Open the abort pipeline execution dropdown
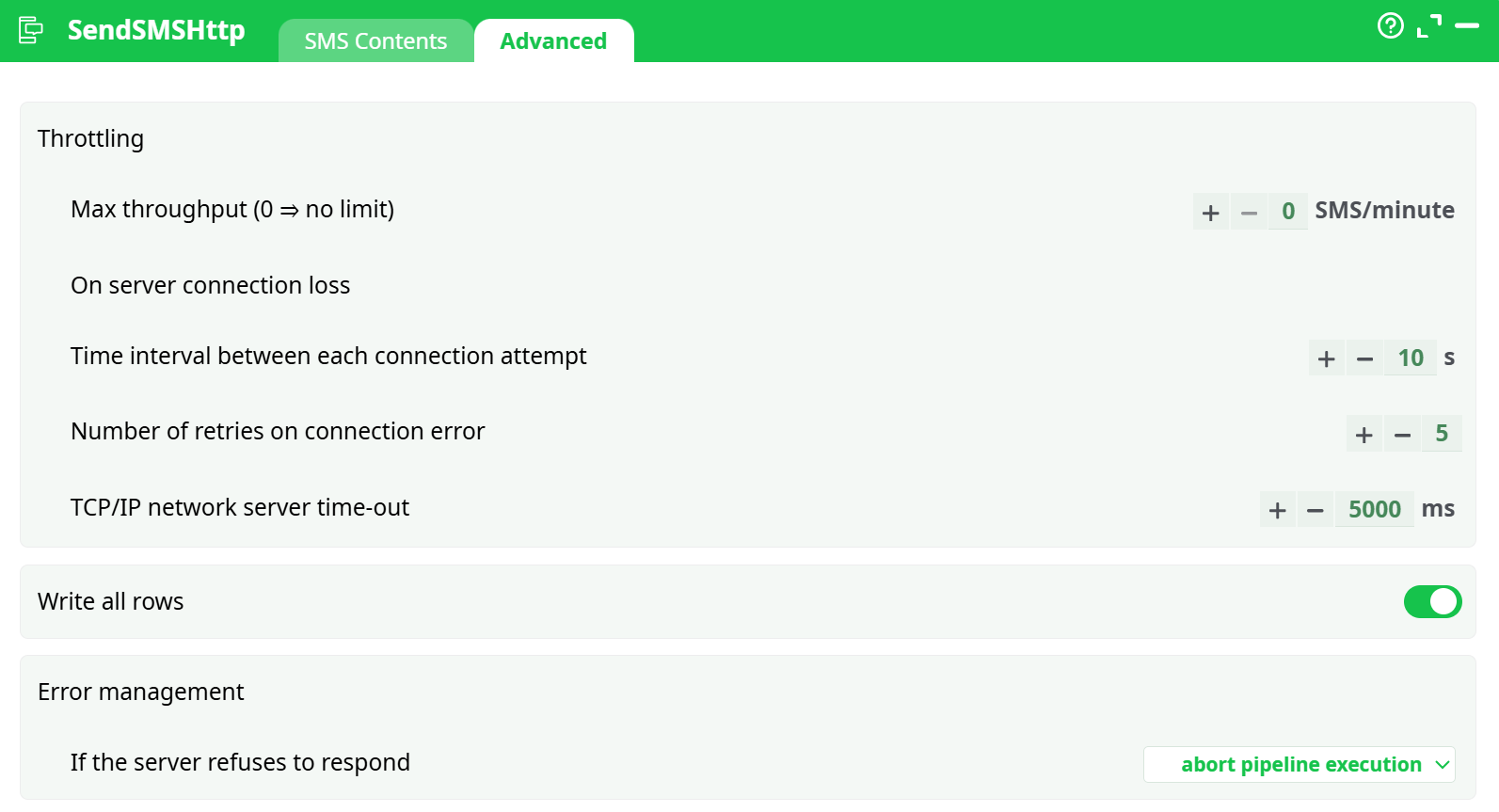This screenshot has width=1499, height=812. tap(1300, 765)
